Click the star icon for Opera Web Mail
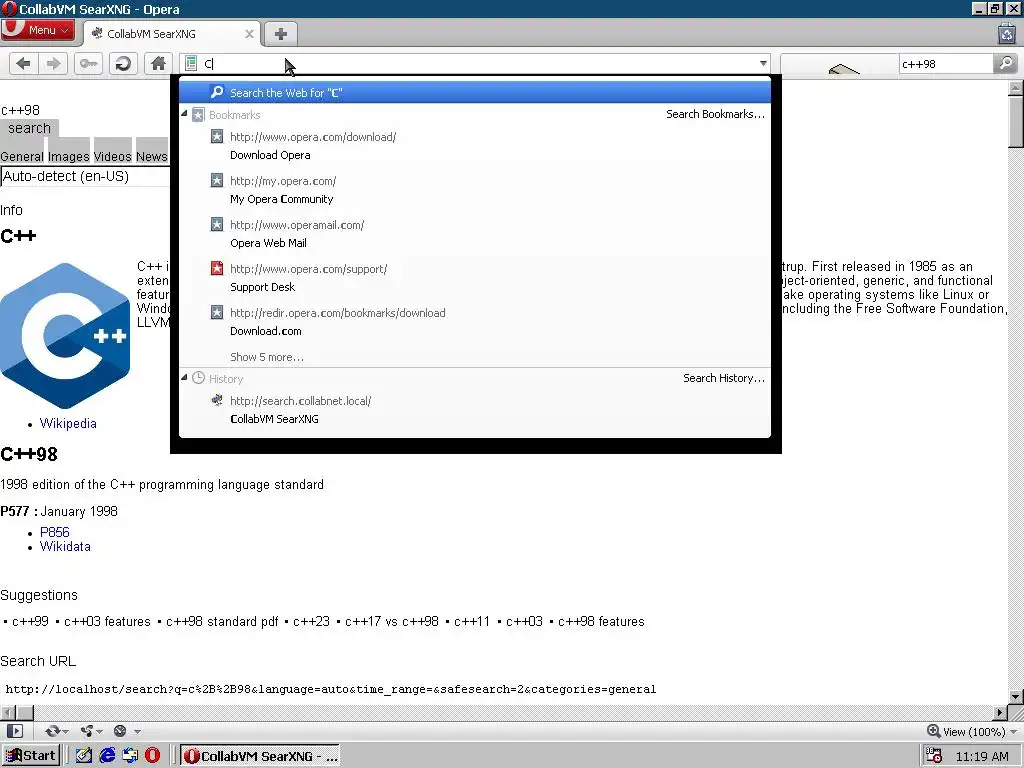The height and width of the screenshot is (768, 1024). coord(217,224)
